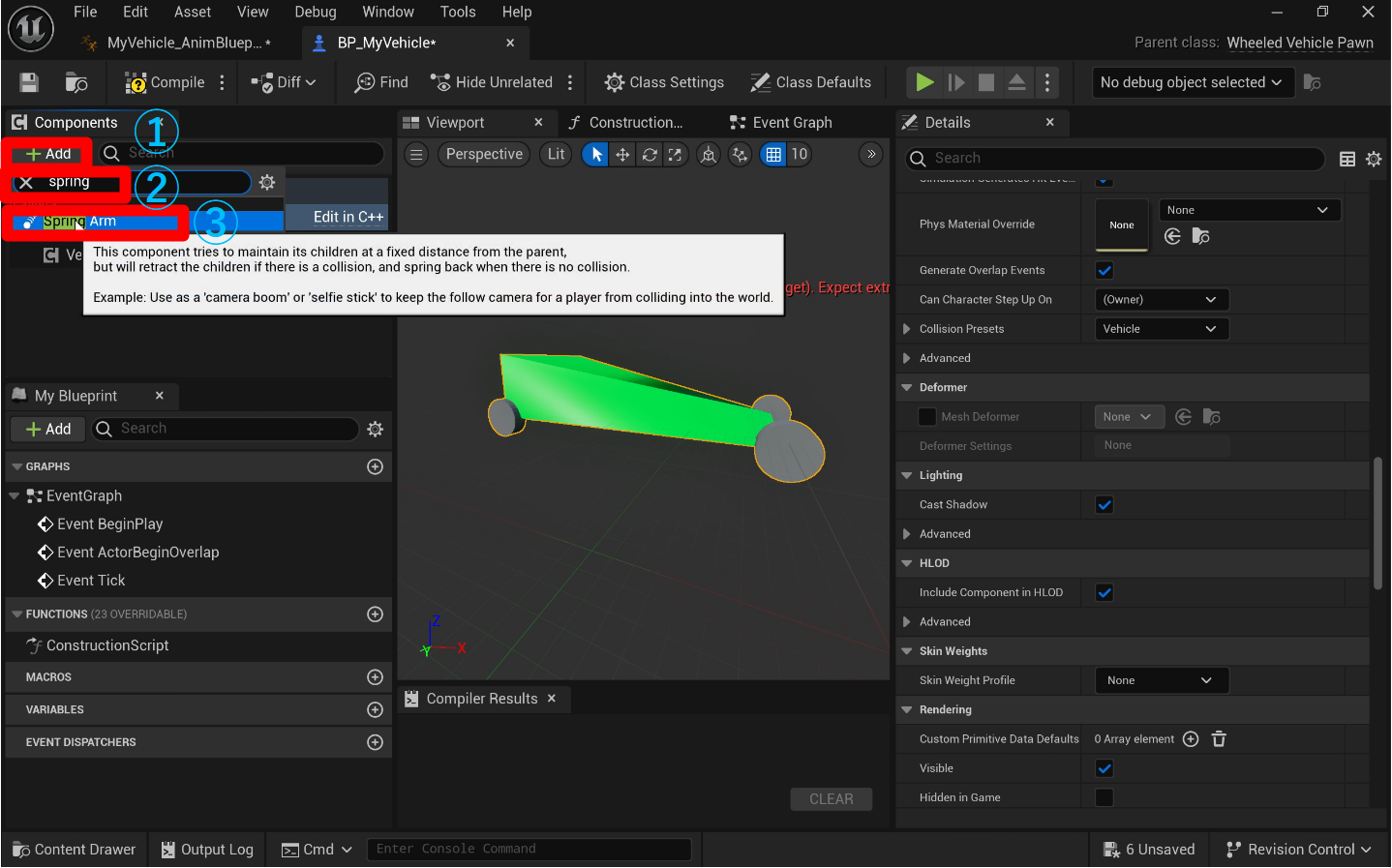Toggle Cast Shadow checkbox
This screenshot has height=868, width=1392.
1105,504
